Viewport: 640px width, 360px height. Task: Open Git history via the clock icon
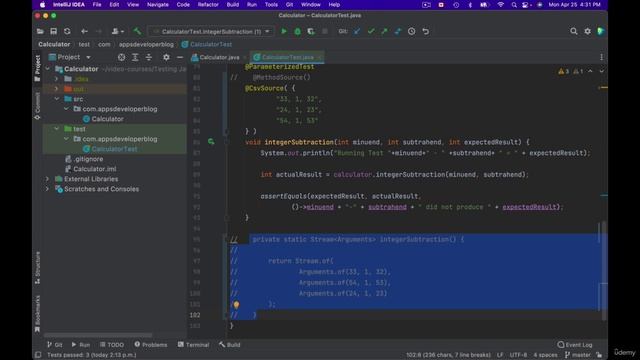pos(411,31)
